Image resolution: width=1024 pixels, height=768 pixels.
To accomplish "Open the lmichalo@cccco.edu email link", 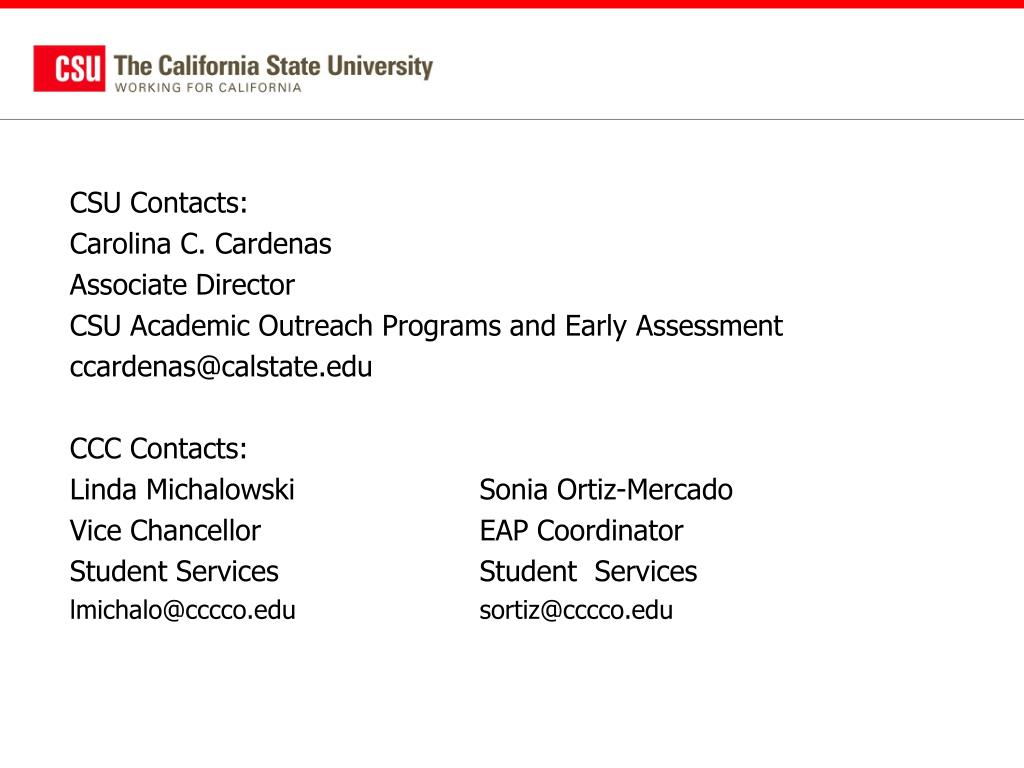I will coord(183,610).
